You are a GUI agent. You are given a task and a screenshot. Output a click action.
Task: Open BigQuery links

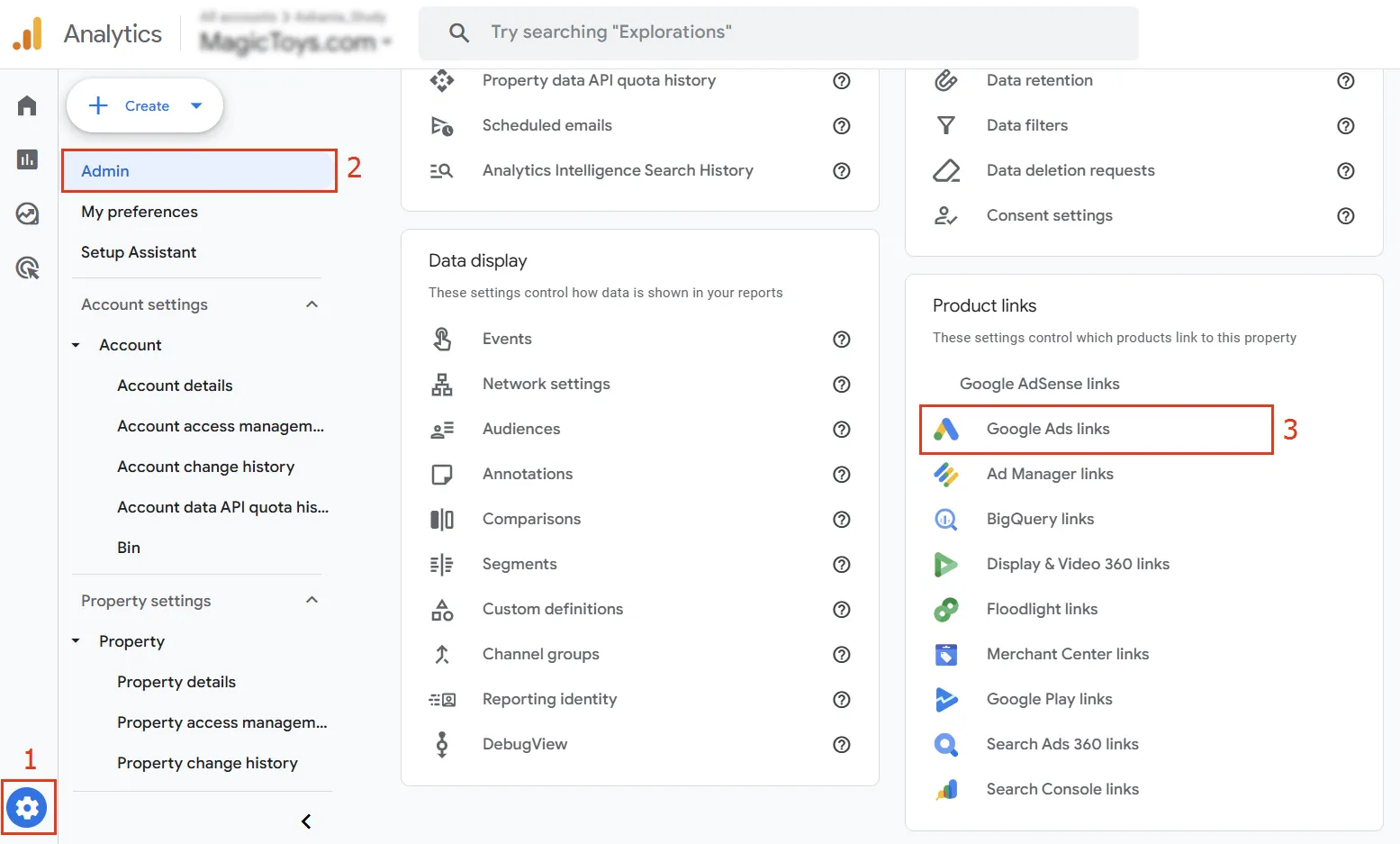(1040, 520)
